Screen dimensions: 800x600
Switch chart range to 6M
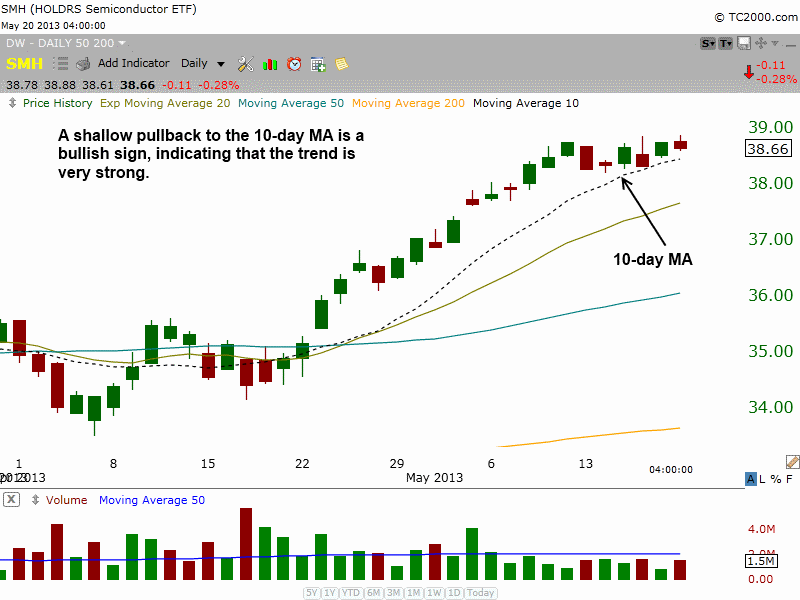(374, 593)
